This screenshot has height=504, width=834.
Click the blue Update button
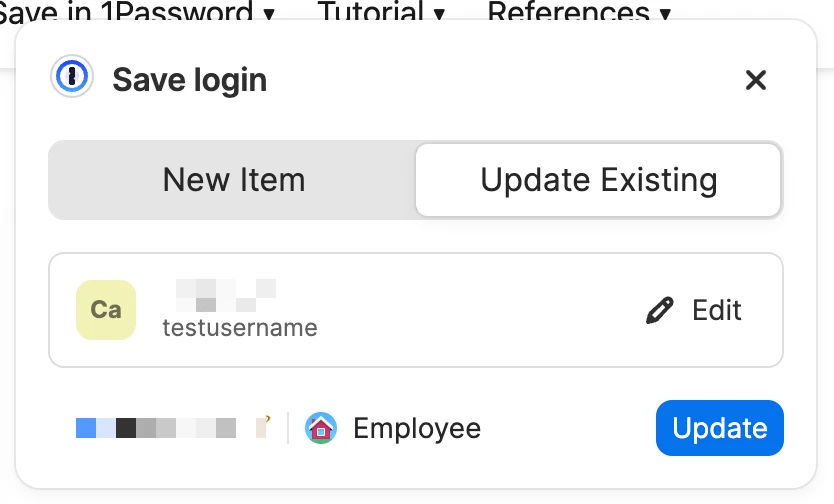pos(720,428)
